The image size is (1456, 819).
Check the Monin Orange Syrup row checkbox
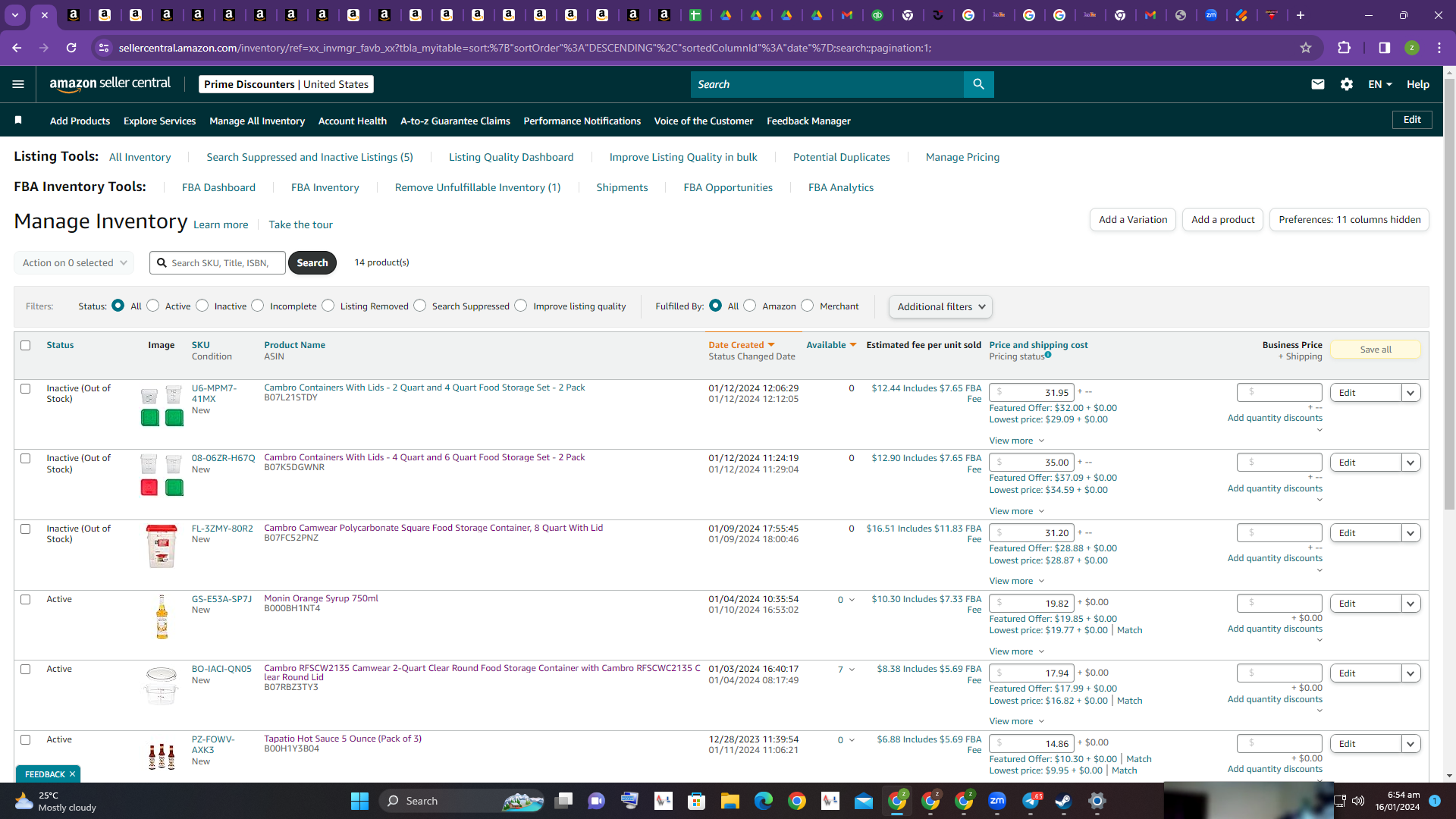[x=26, y=600]
